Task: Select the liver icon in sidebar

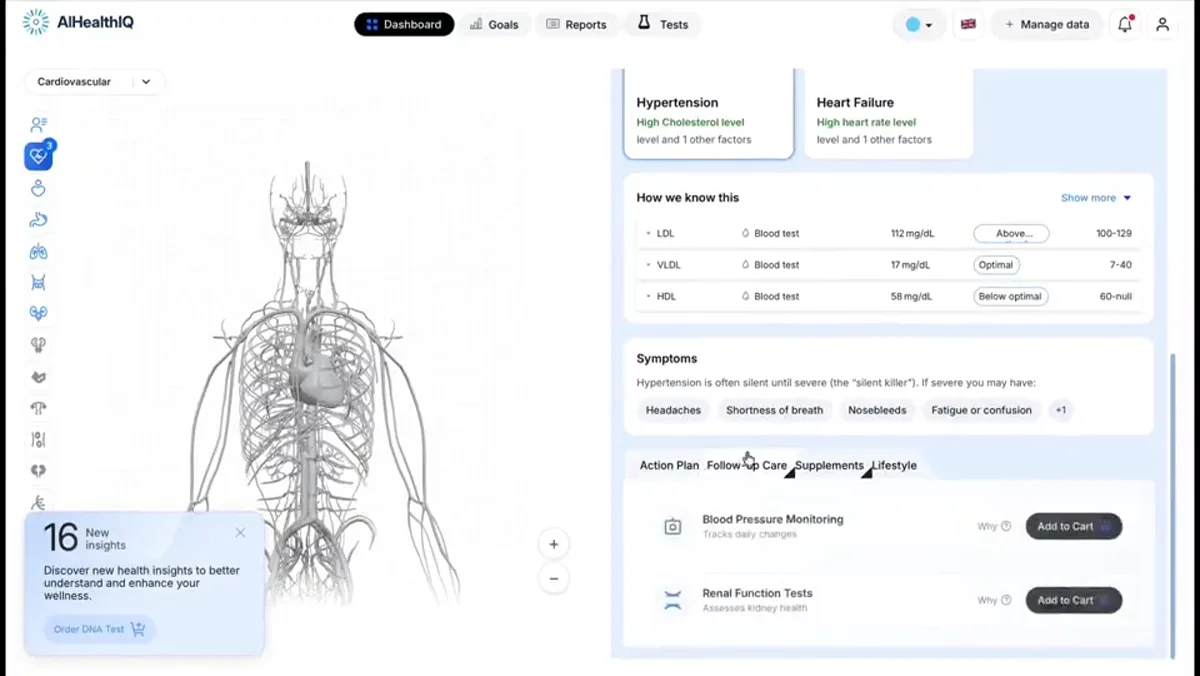Action: click(39, 377)
